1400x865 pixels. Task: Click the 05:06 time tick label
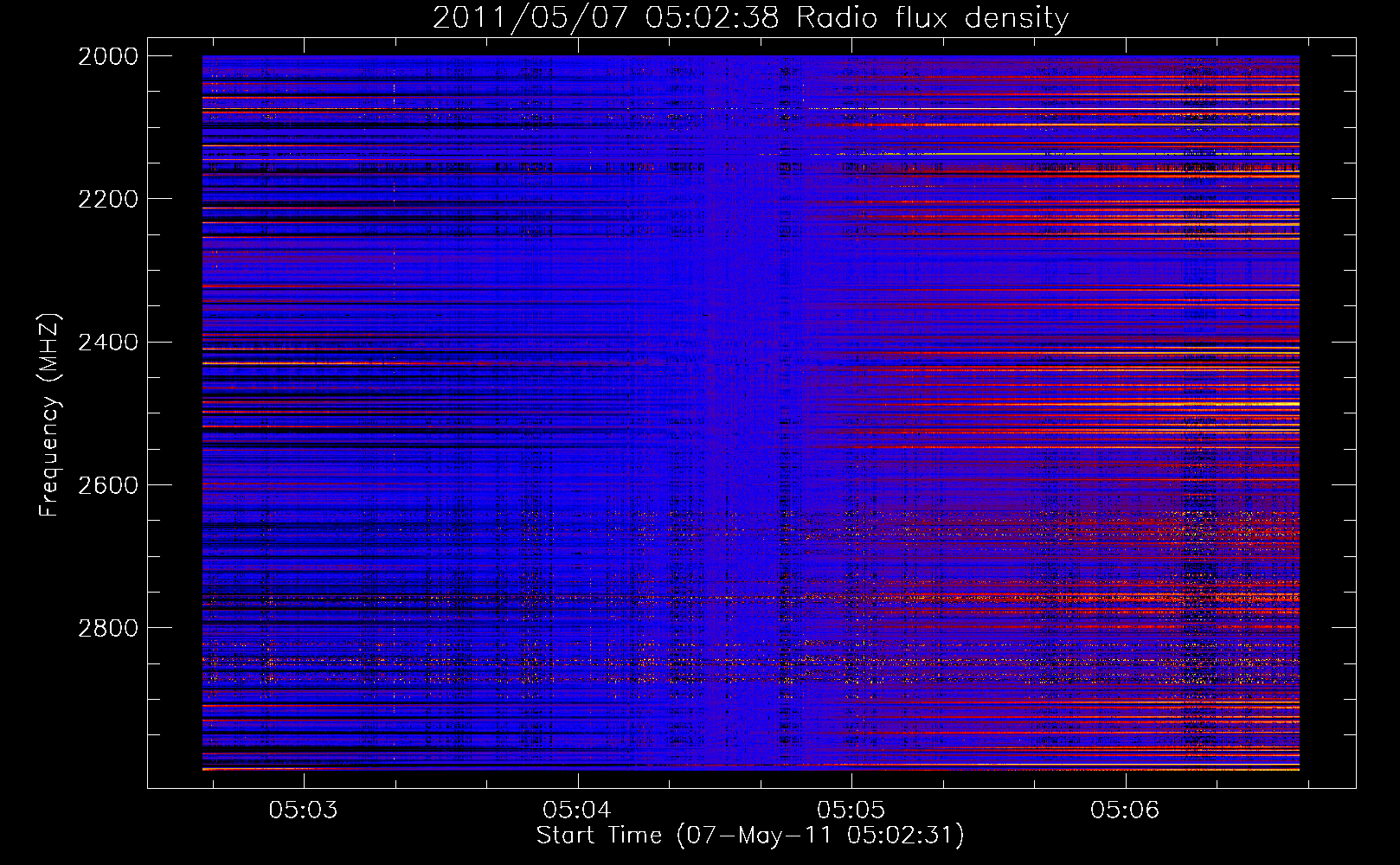pyautogui.click(x=1125, y=811)
